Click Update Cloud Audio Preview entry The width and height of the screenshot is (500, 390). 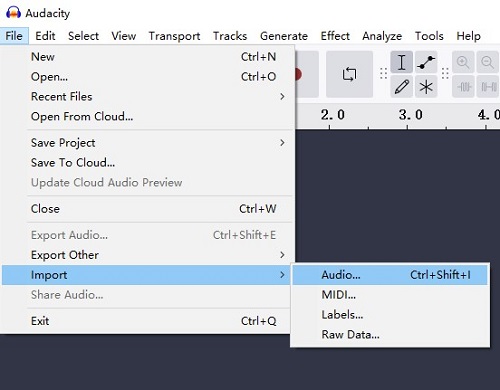point(148,183)
